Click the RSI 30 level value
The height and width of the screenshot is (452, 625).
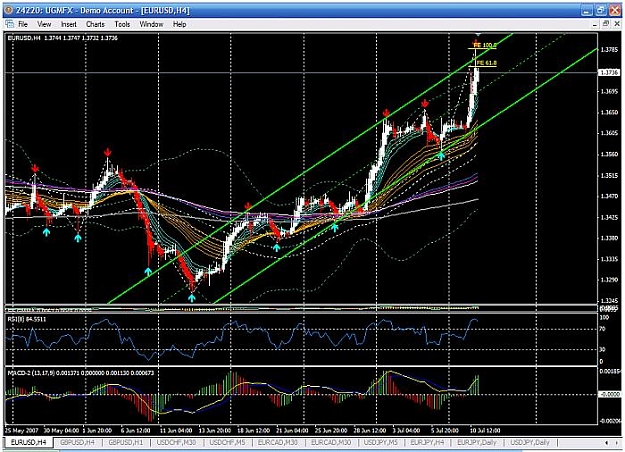602,350
